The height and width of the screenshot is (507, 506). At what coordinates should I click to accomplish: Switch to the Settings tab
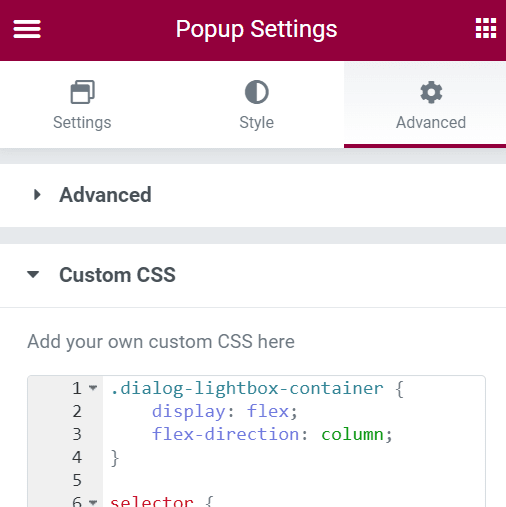coord(82,105)
